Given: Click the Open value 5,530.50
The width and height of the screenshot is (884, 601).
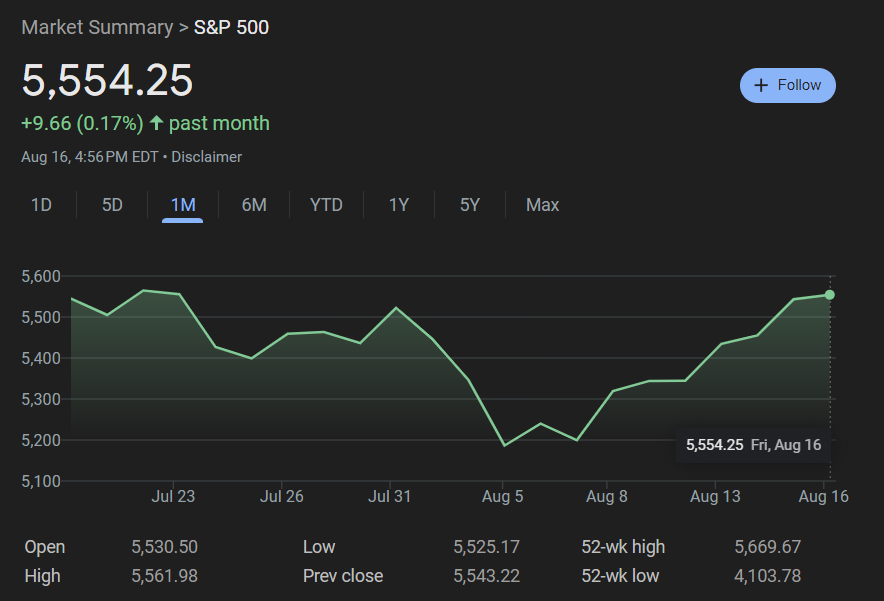Looking at the screenshot, I should (165, 547).
